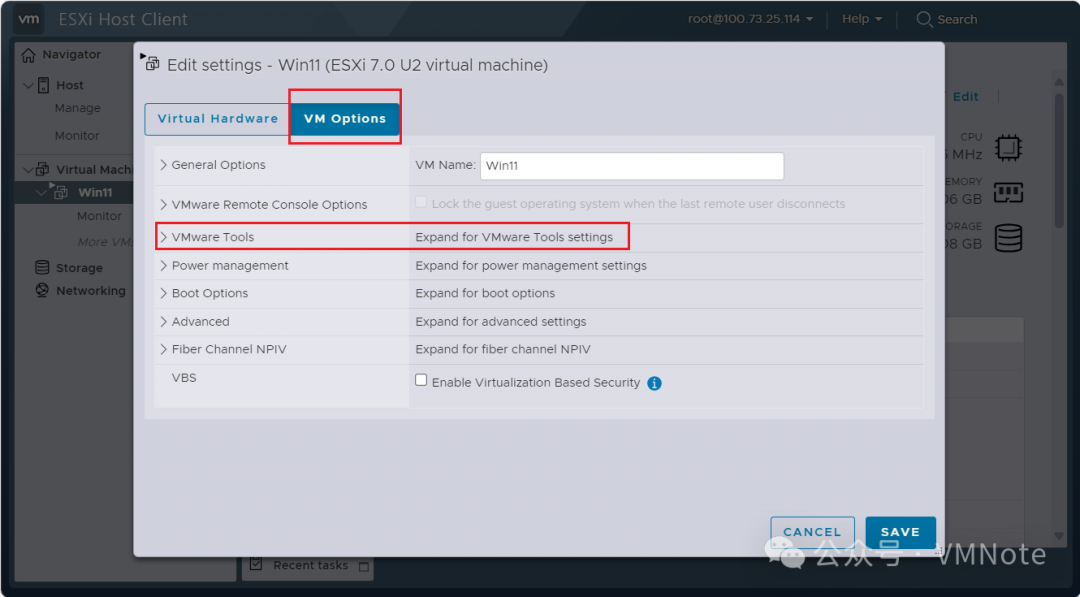The width and height of the screenshot is (1080, 597).
Task: Click the CPU chip icon
Action: [1008, 147]
